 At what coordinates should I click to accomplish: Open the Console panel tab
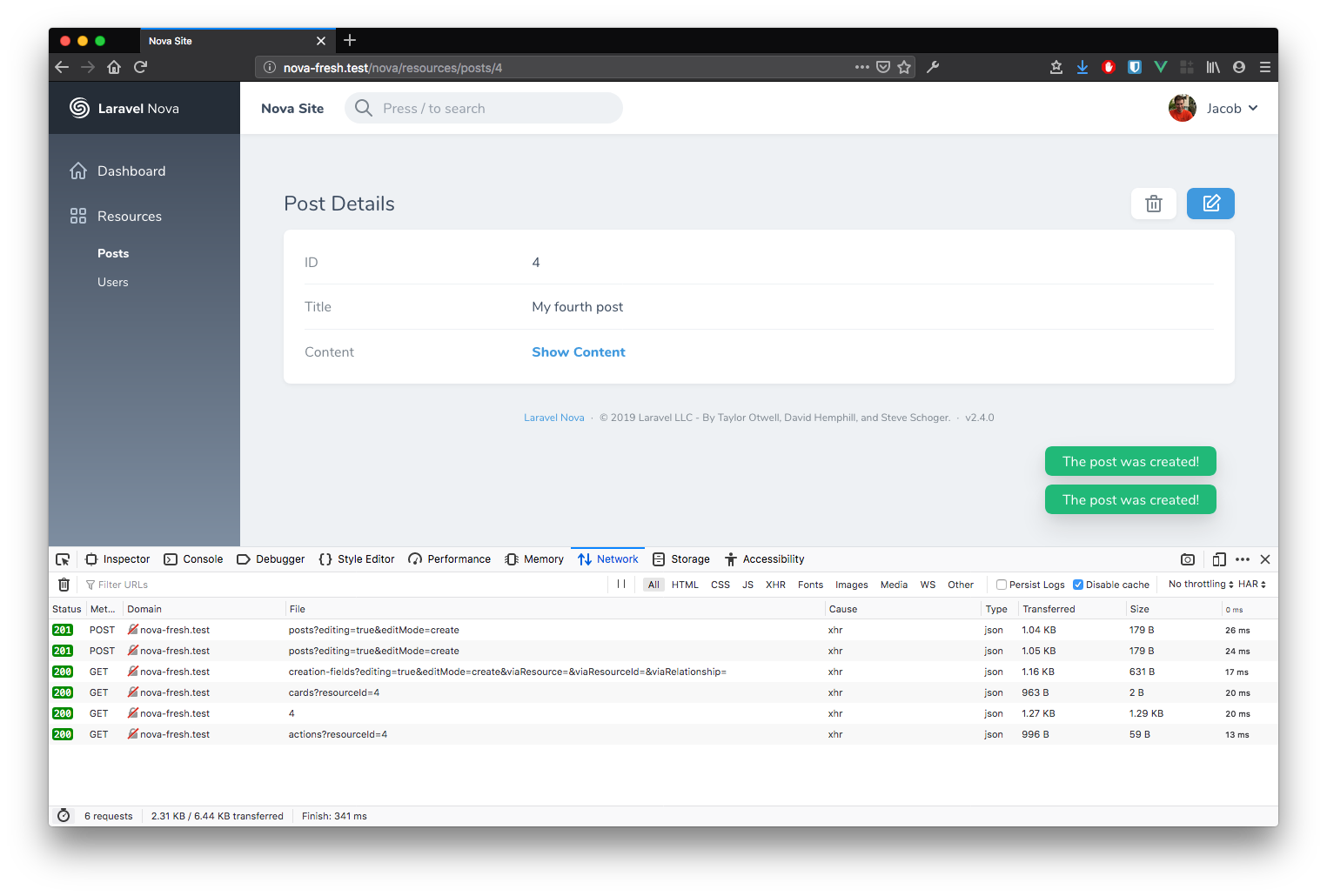coord(193,558)
